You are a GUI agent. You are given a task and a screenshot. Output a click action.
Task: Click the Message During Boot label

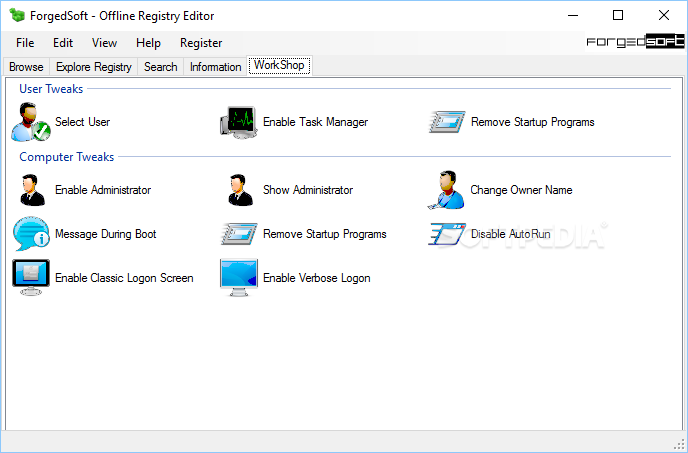coord(106,234)
